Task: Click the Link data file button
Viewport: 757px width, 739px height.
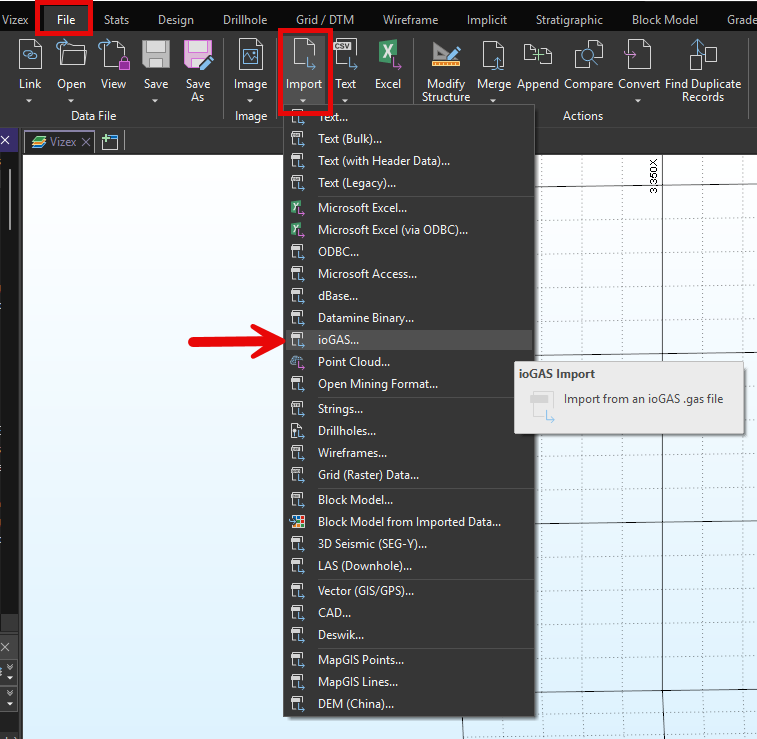Action: coord(30,56)
